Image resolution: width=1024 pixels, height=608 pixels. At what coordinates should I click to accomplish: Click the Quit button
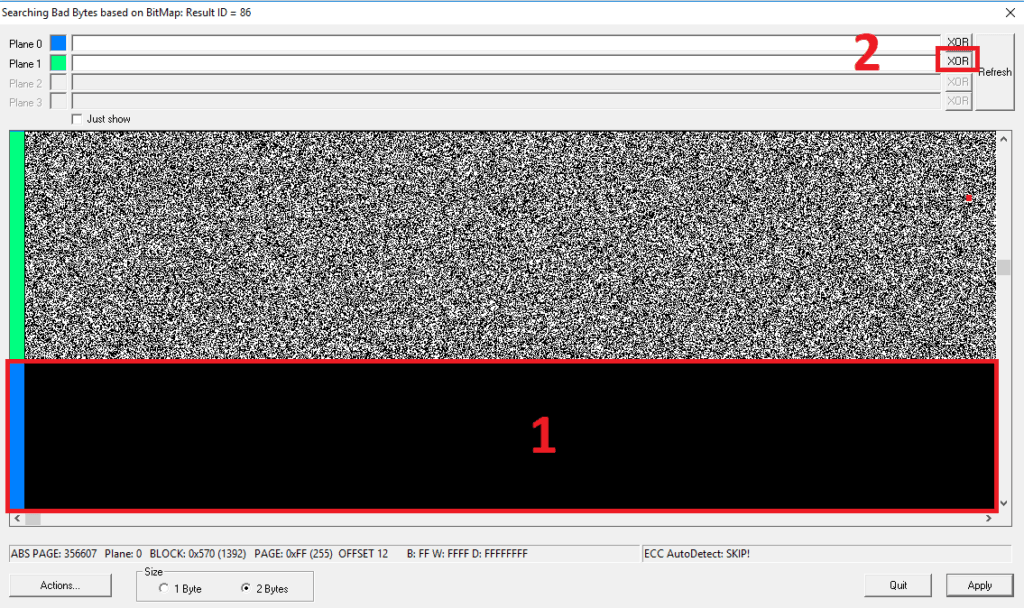[898, 585]
